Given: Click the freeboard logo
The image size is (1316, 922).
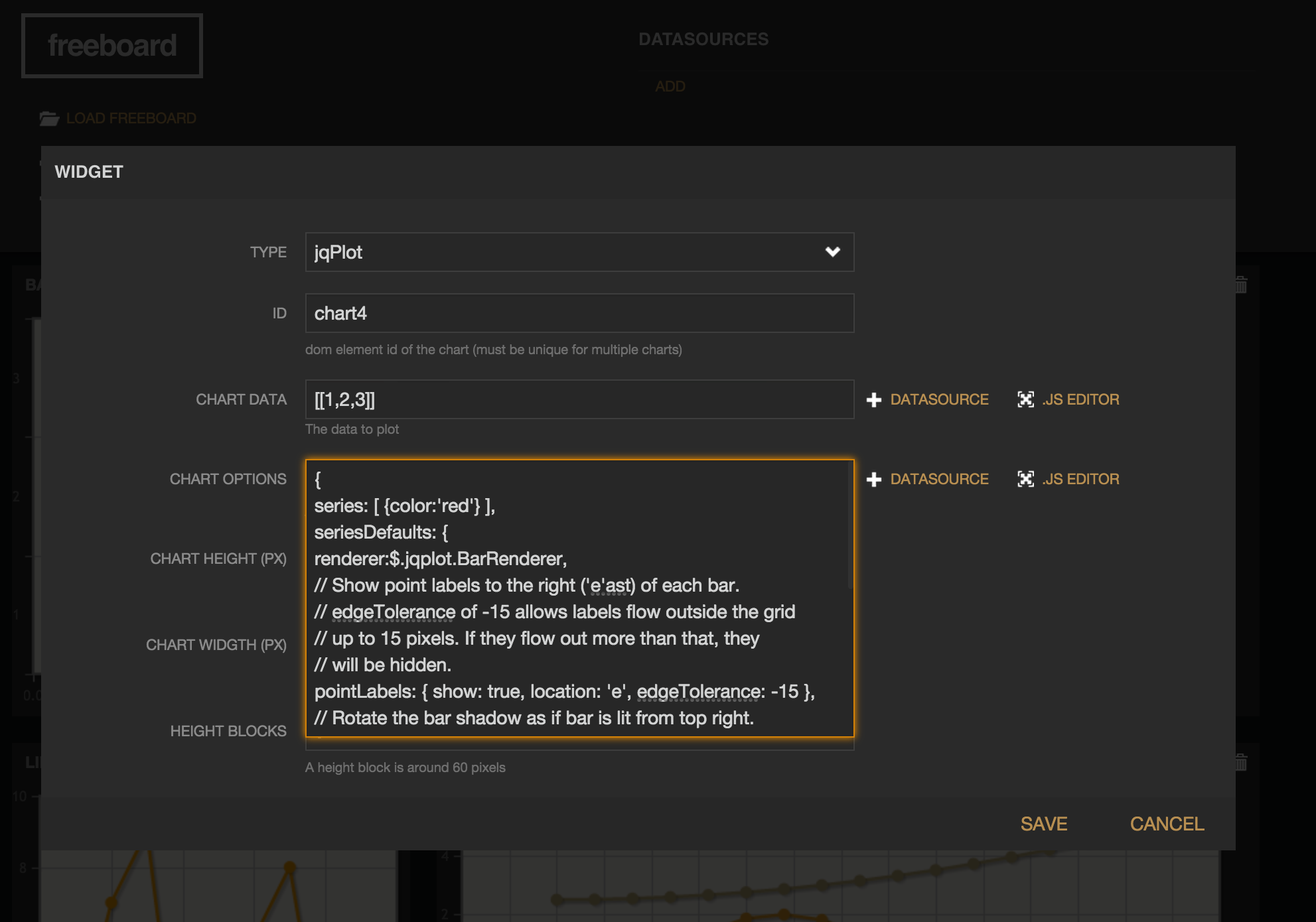Looking at the screenshot, I should [112, 46].
